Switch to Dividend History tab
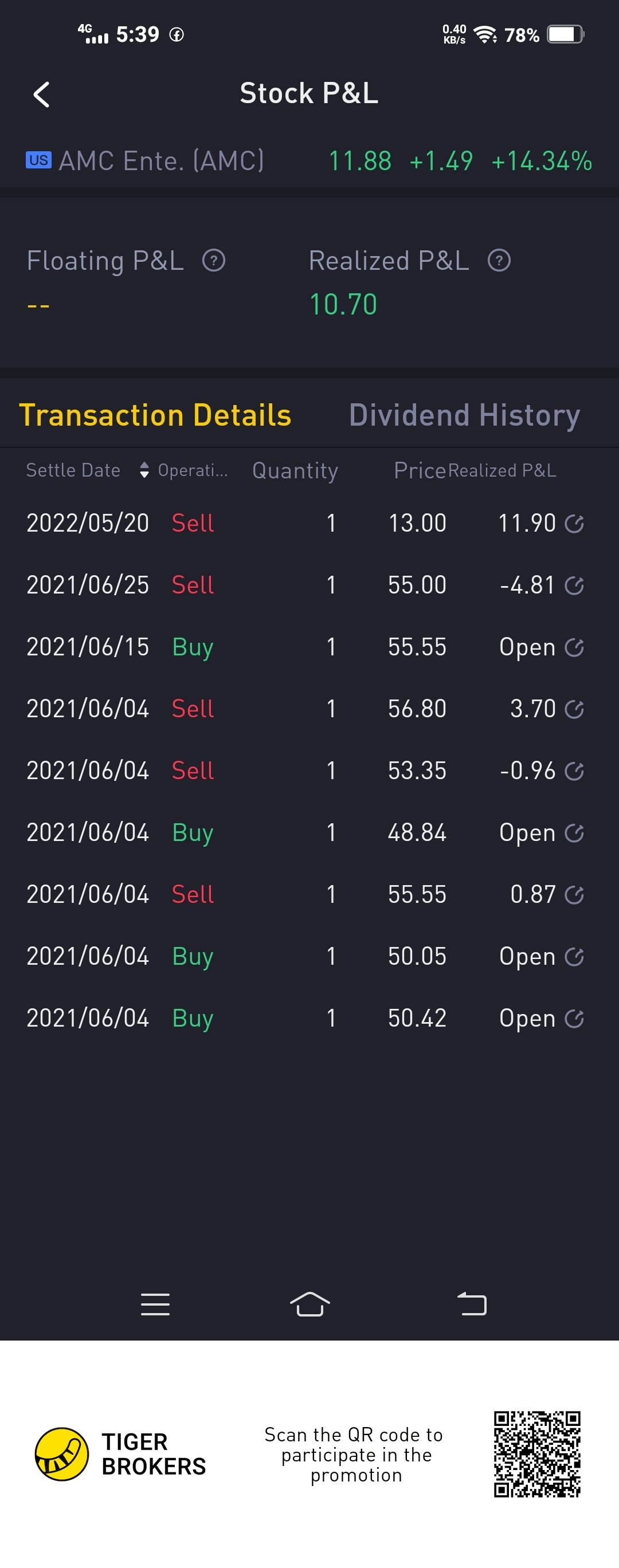 click(x=464, y=415)
